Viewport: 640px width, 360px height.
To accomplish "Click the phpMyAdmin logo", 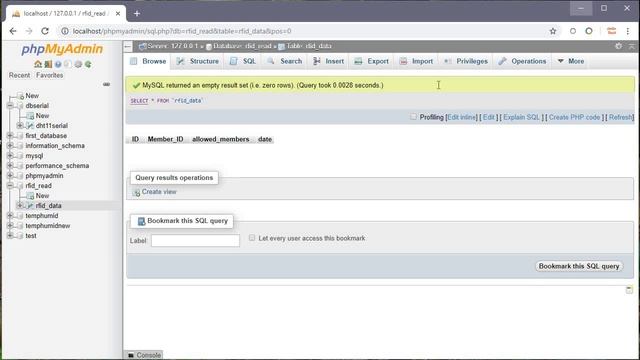I will tap(62, 49).
